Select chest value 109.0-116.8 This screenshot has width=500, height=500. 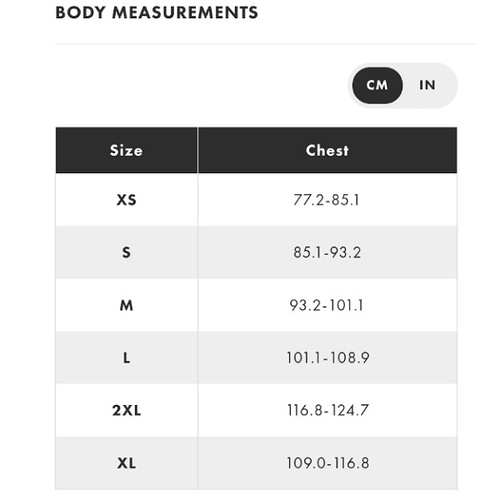click(x=328, y=463)
